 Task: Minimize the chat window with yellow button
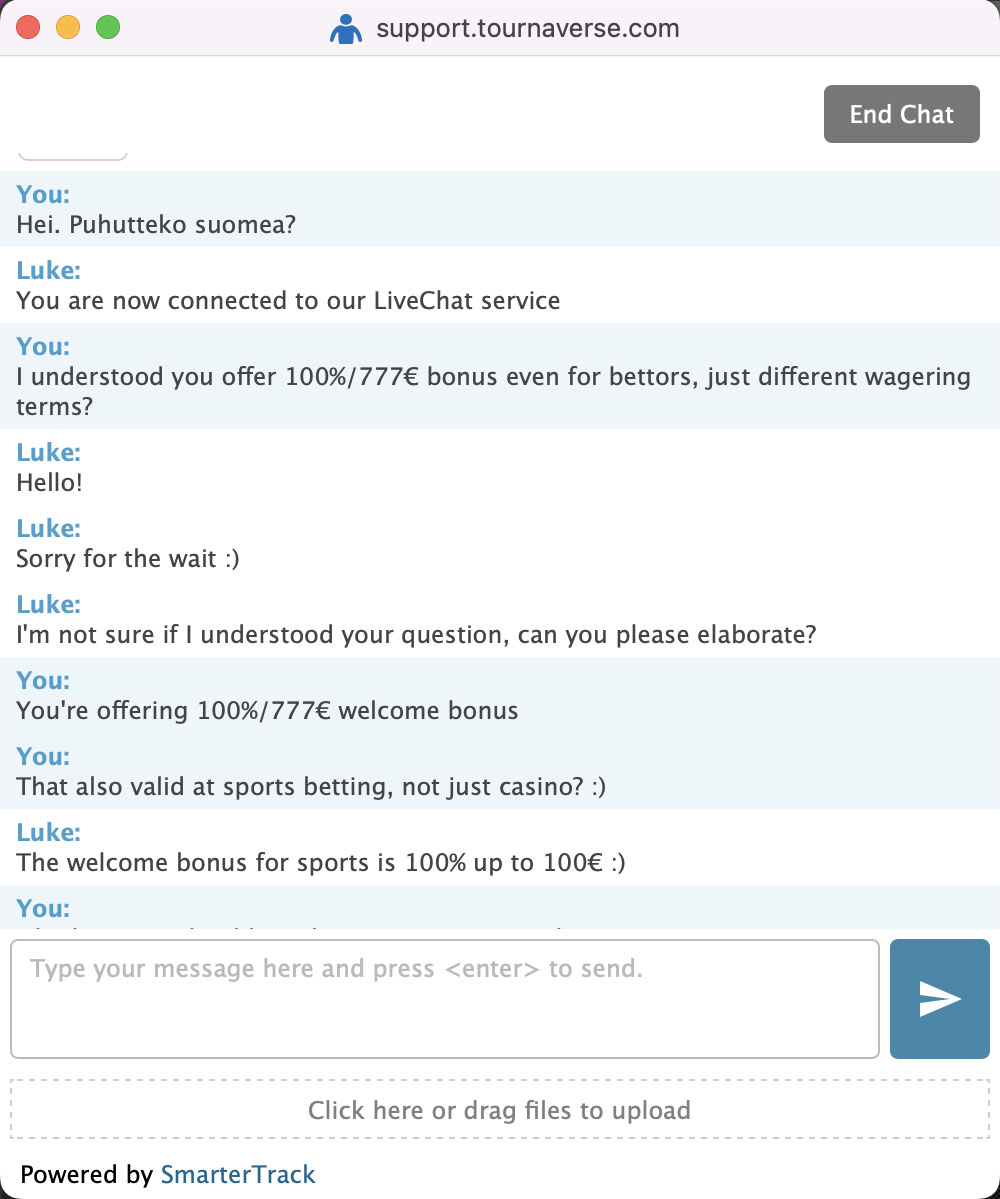pyautogui.click(x=68, y=28)
